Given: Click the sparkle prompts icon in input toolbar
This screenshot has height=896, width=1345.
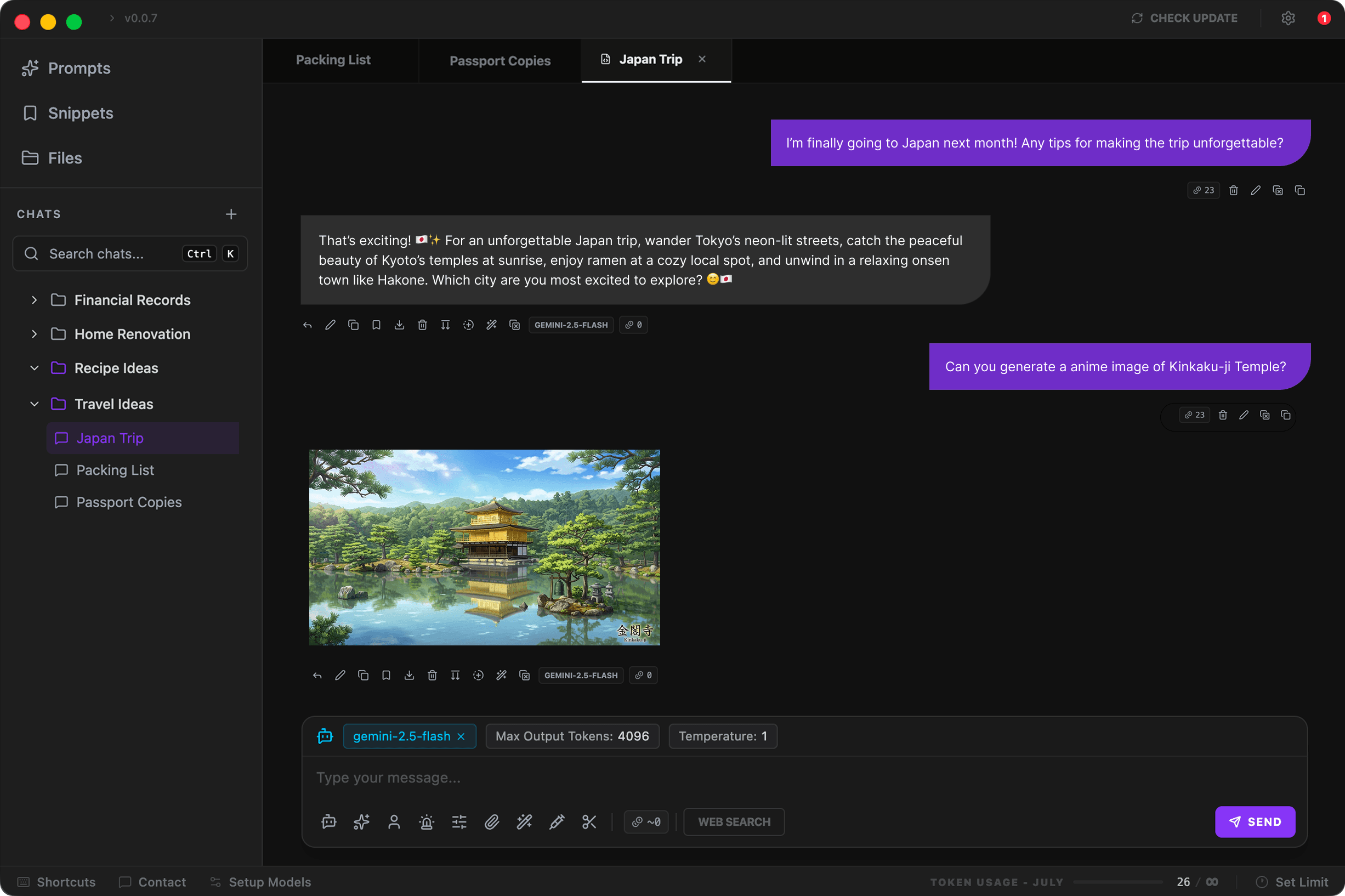Looking at the screenshot, I should pyautogui.click(x=362, y=822).
